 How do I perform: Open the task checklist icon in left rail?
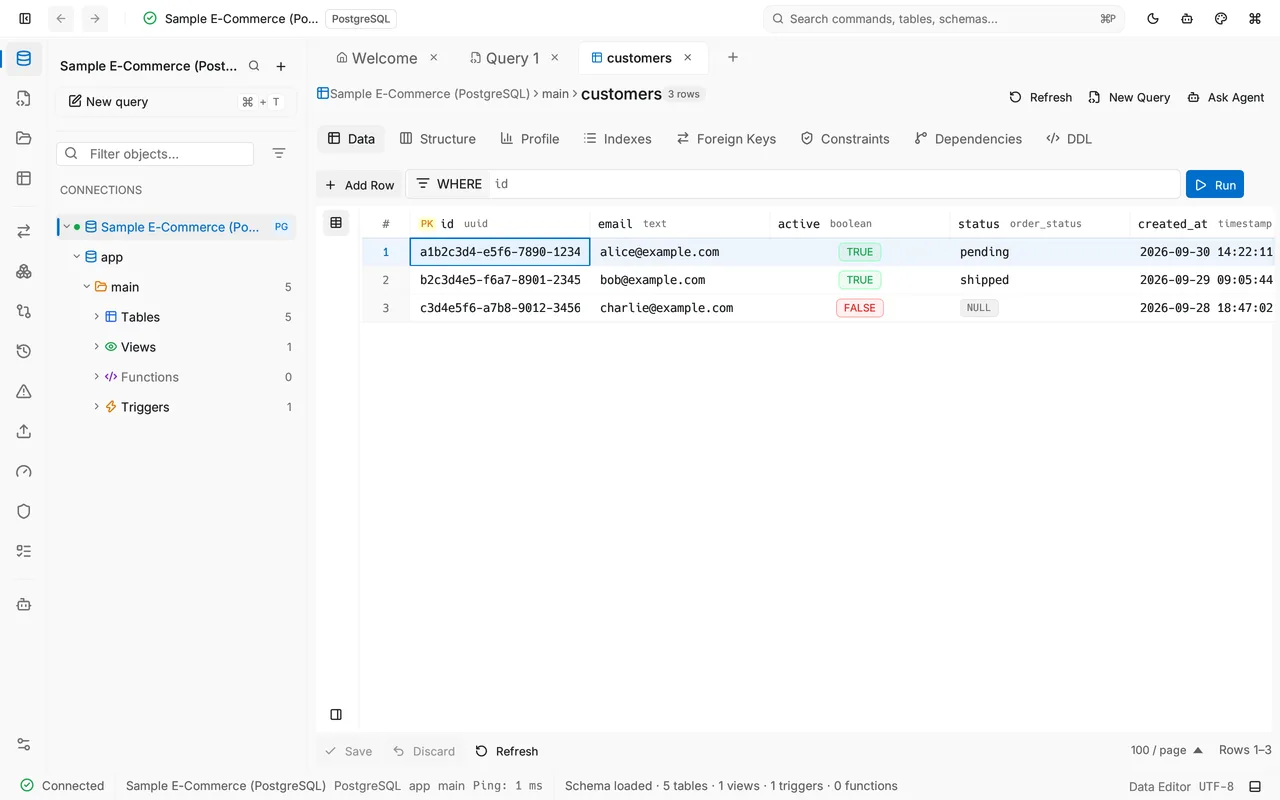point(24,551)
